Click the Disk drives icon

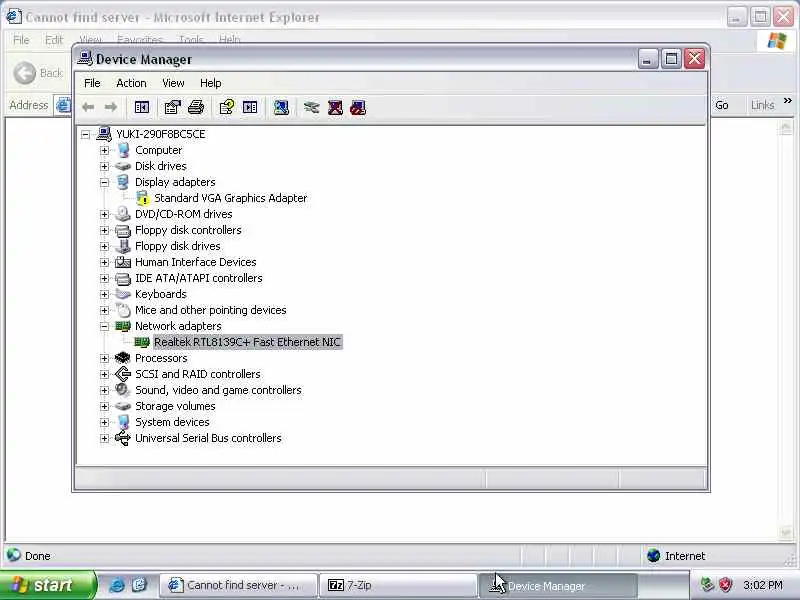pos(123,166)
